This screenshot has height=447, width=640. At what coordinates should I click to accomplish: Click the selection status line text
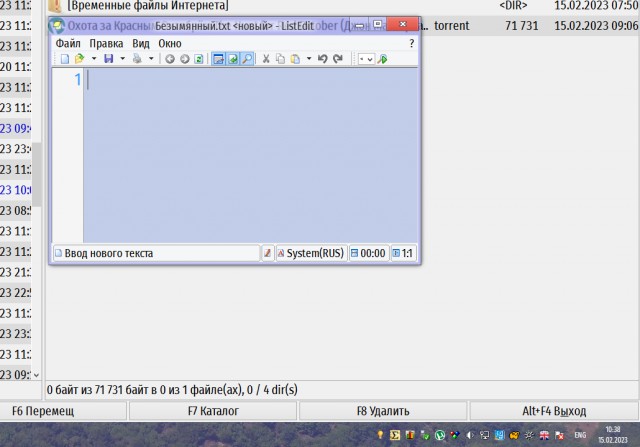coord(172,390)
